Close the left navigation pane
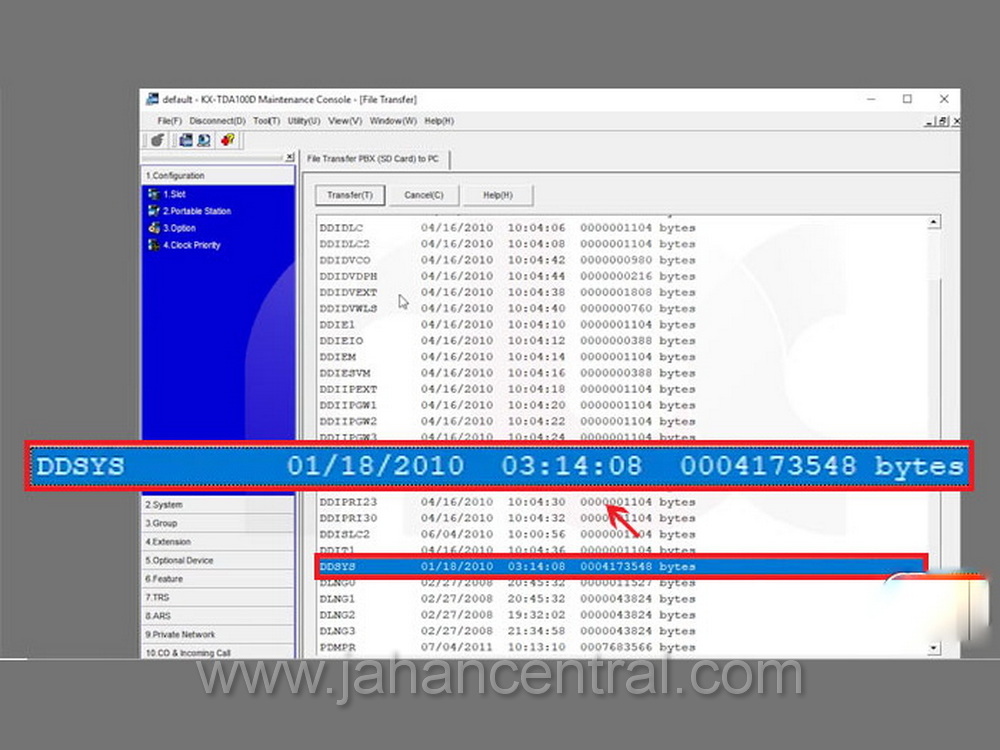The height and width of the screenshot is (750, 1000). [x=289, y=157]
